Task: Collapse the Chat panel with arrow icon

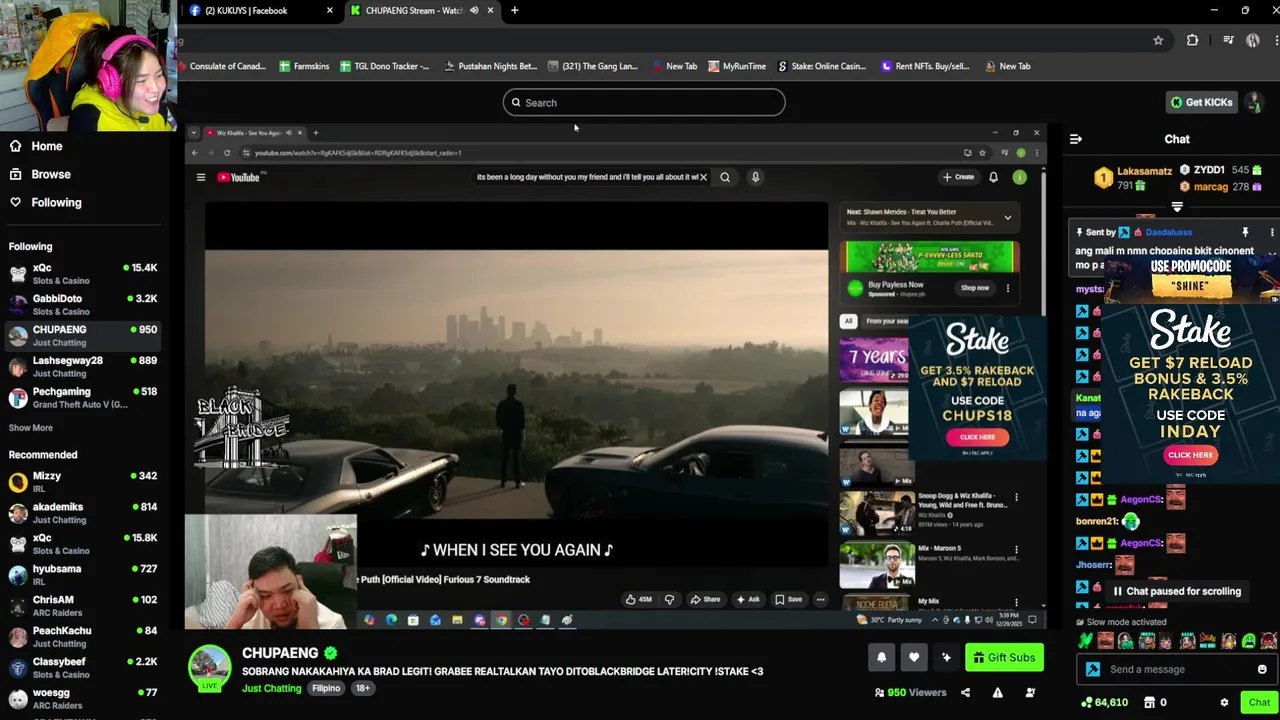Action: click(x=1076, y=139)
